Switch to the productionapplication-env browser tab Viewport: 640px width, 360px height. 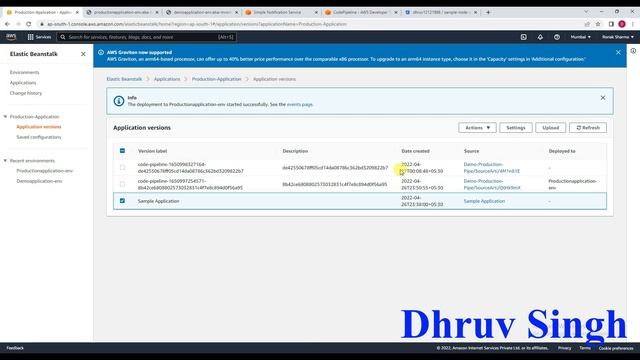coord(122,12)
